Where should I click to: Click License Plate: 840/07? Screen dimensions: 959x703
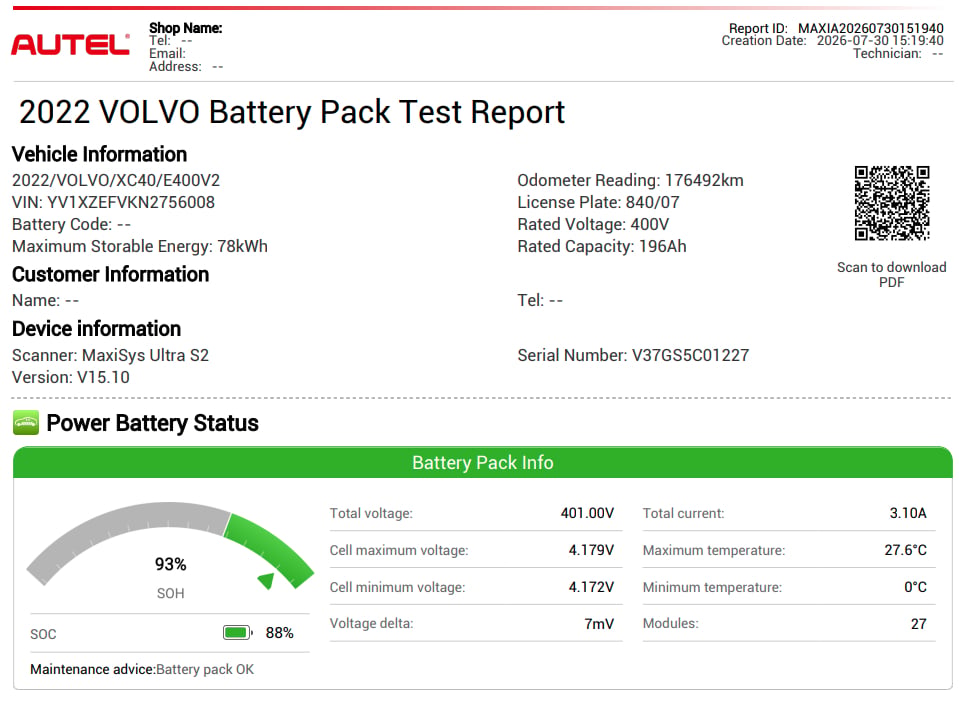tap(598, 203)
